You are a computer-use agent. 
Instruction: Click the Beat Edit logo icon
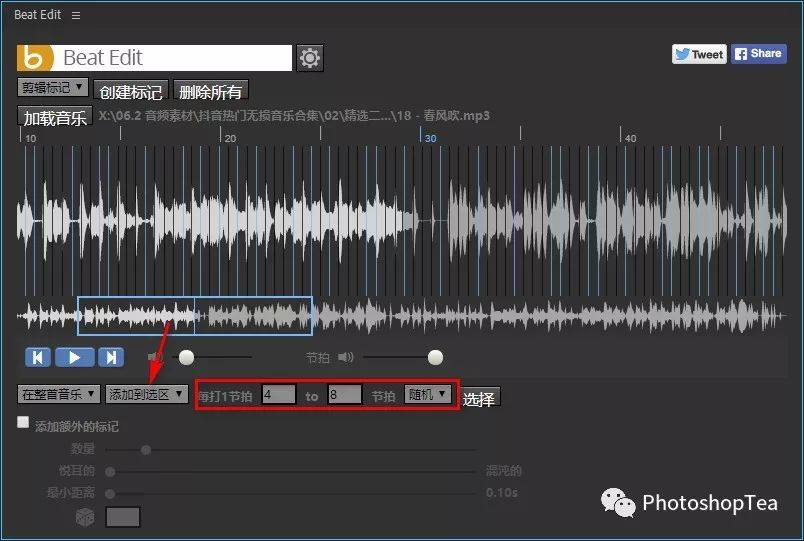pos(35,57)
